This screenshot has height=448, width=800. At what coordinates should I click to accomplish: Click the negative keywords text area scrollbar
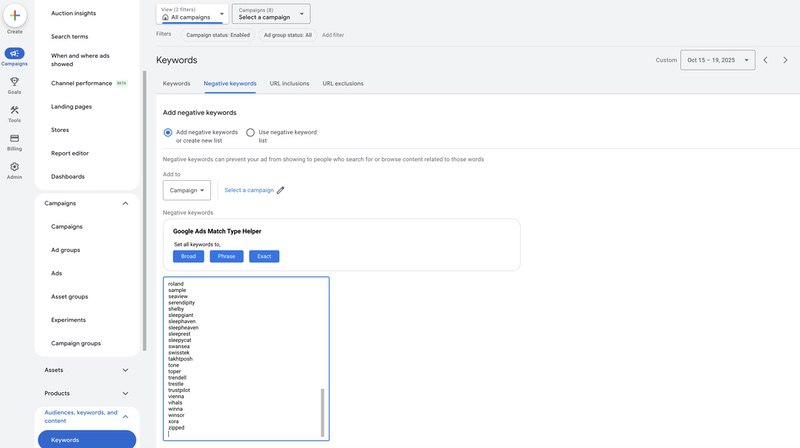[322, 413]
